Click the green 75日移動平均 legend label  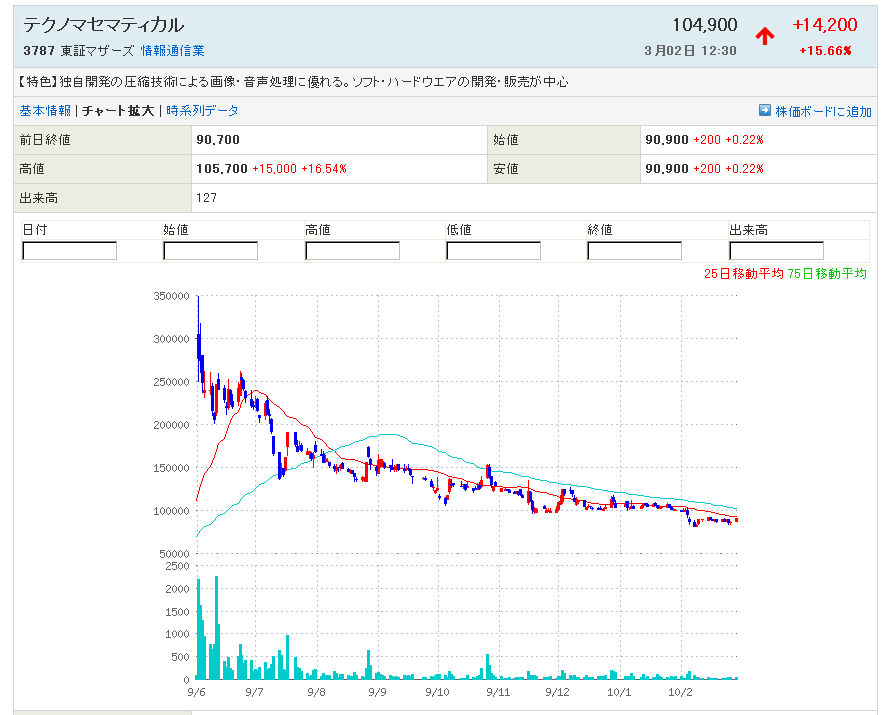(827, 273)
